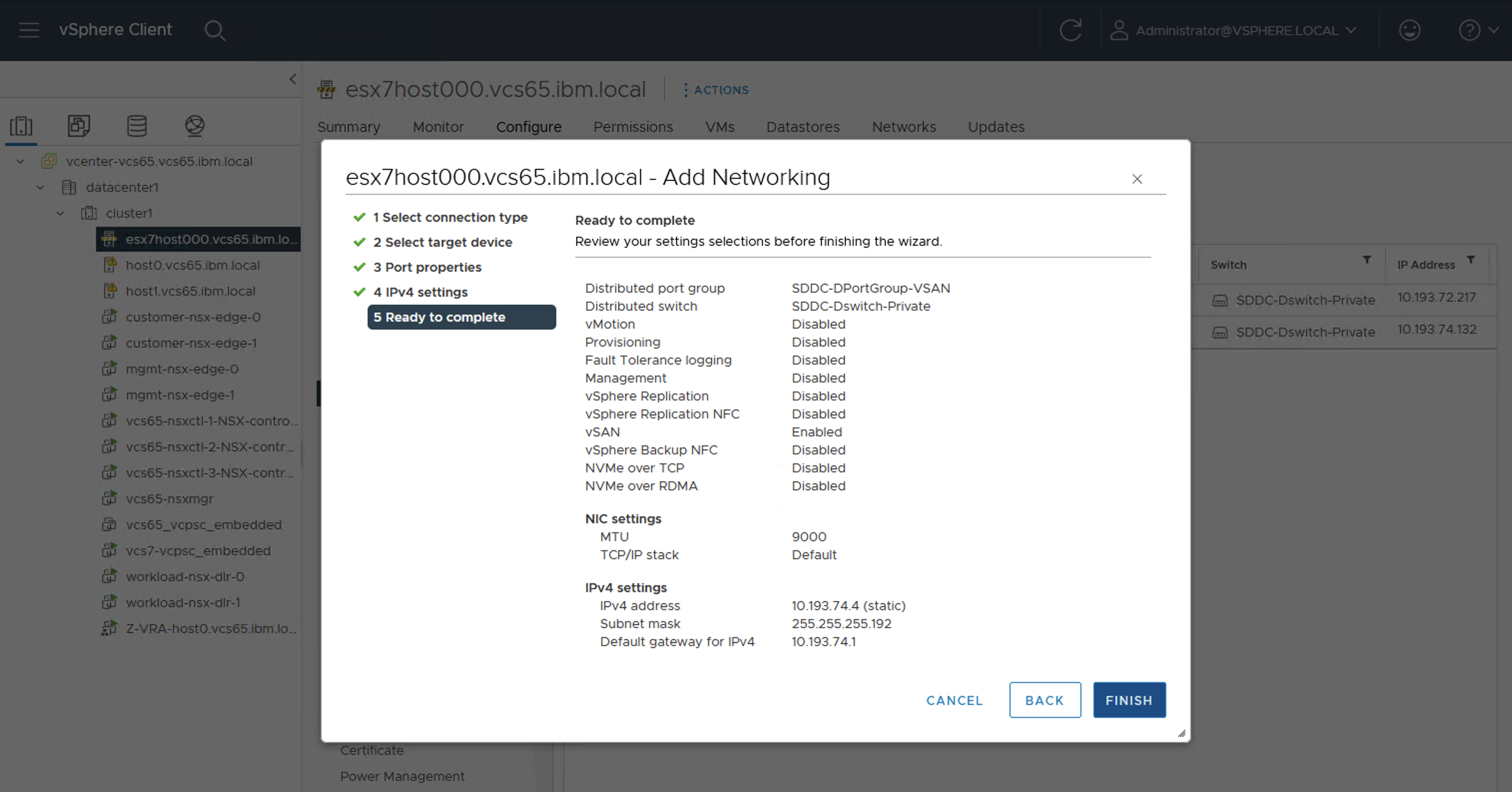
Task: Open the hamburger navigation menu
Action: 29,30
